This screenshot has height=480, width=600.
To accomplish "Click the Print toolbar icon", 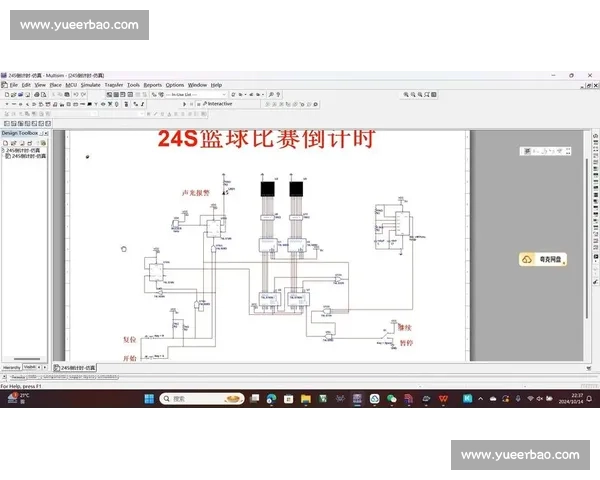I will (37, 95).
